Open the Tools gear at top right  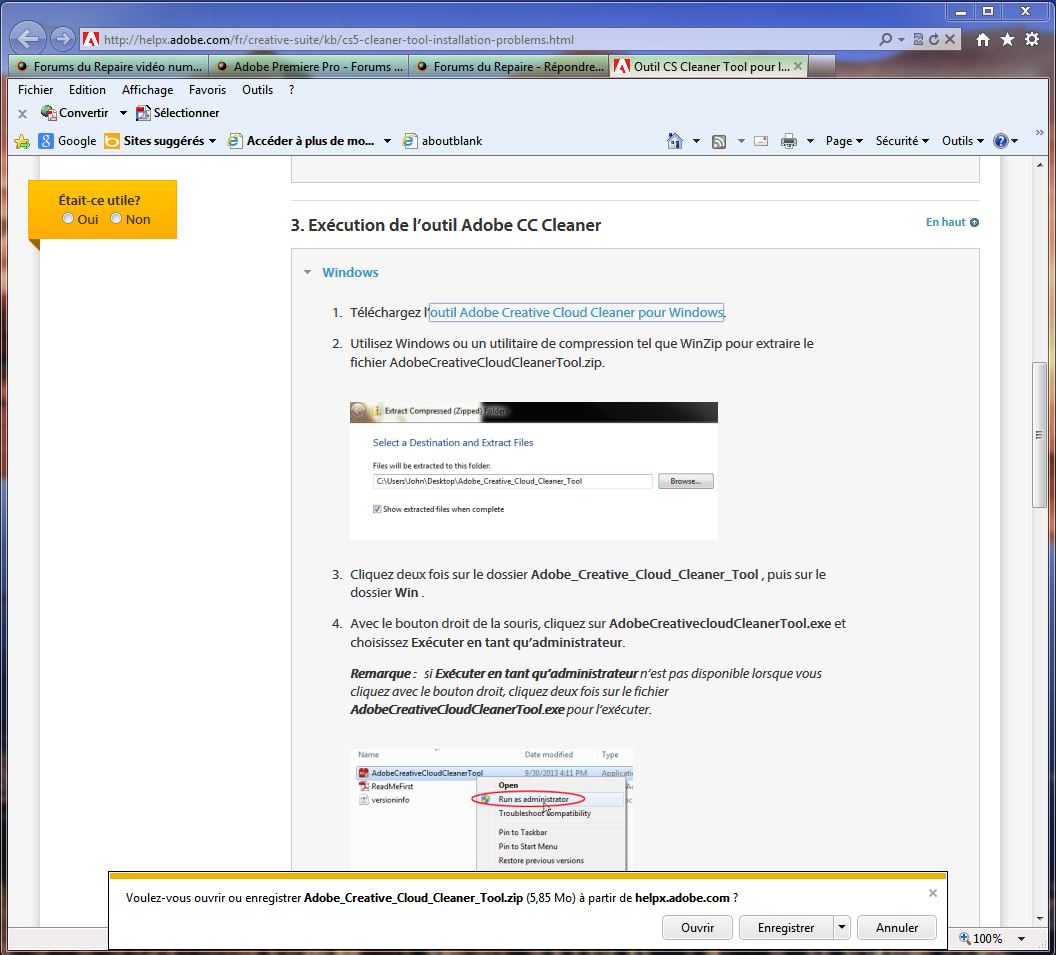click(x=1032, y=39)
